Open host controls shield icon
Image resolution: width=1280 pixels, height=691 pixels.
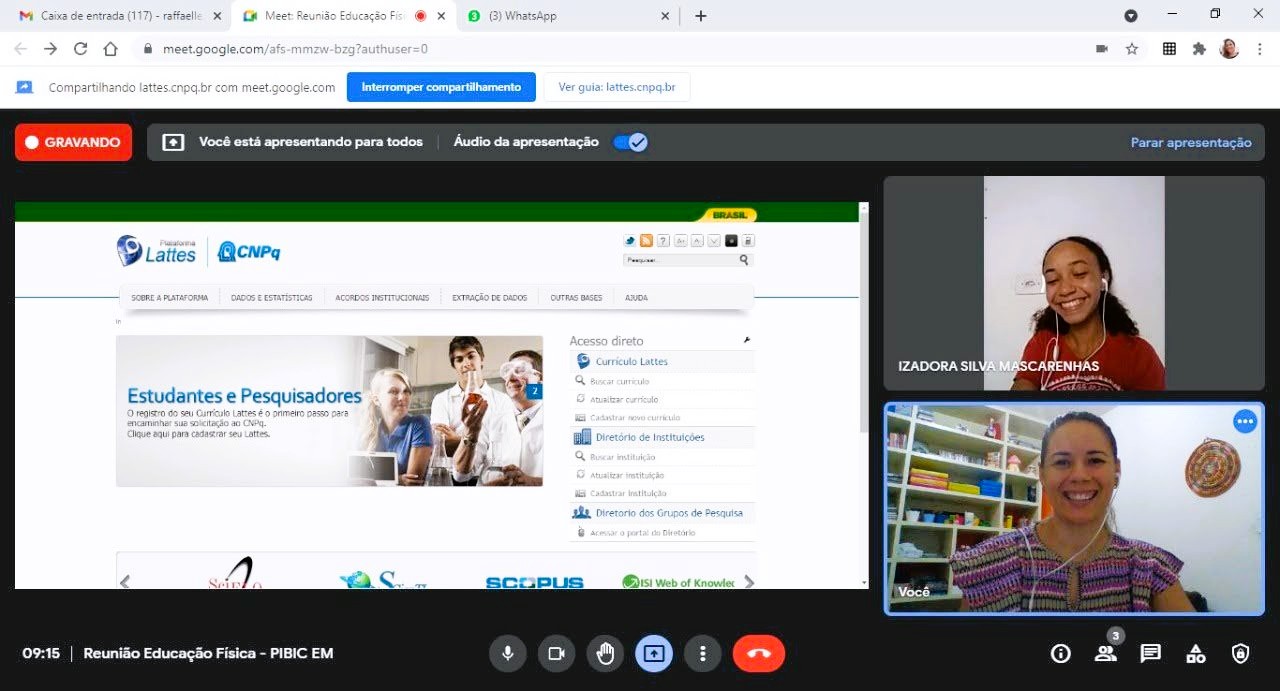click(x=1240, y=653)
